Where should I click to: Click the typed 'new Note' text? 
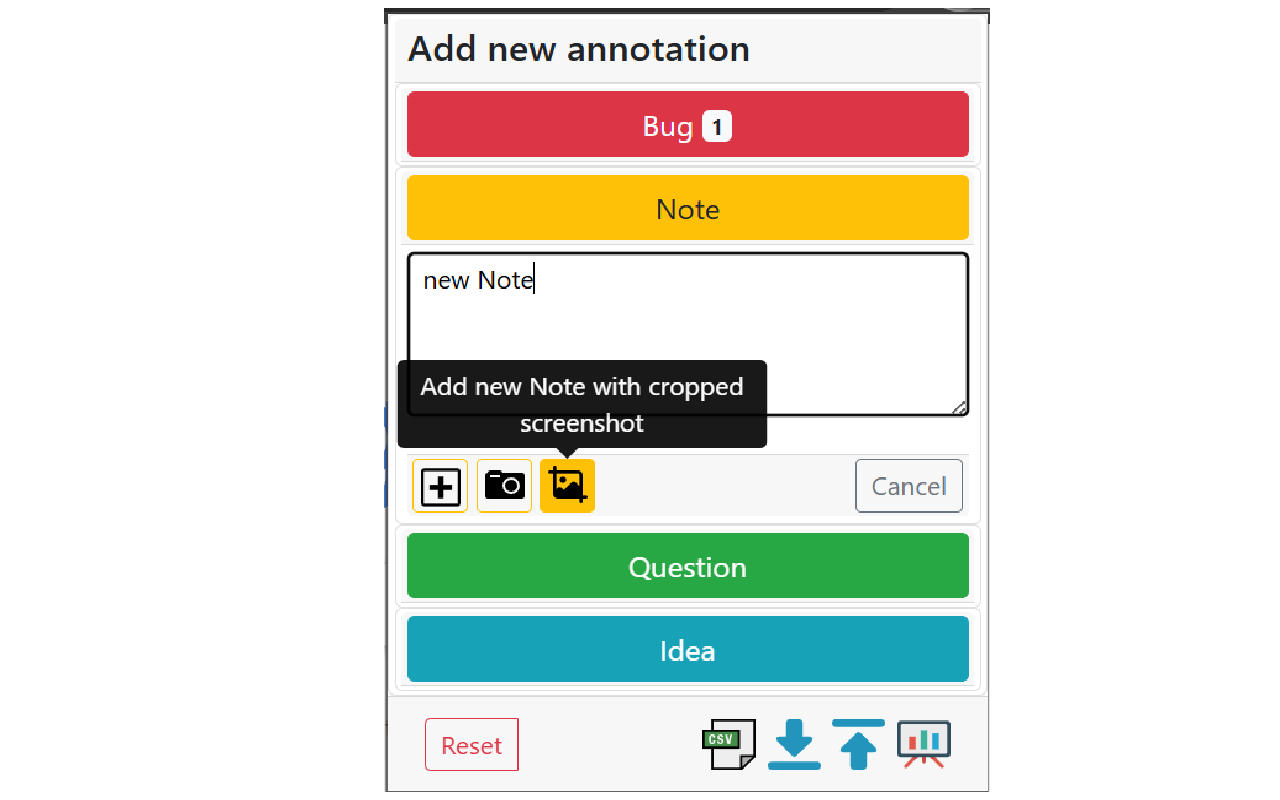tap(478, 281)
